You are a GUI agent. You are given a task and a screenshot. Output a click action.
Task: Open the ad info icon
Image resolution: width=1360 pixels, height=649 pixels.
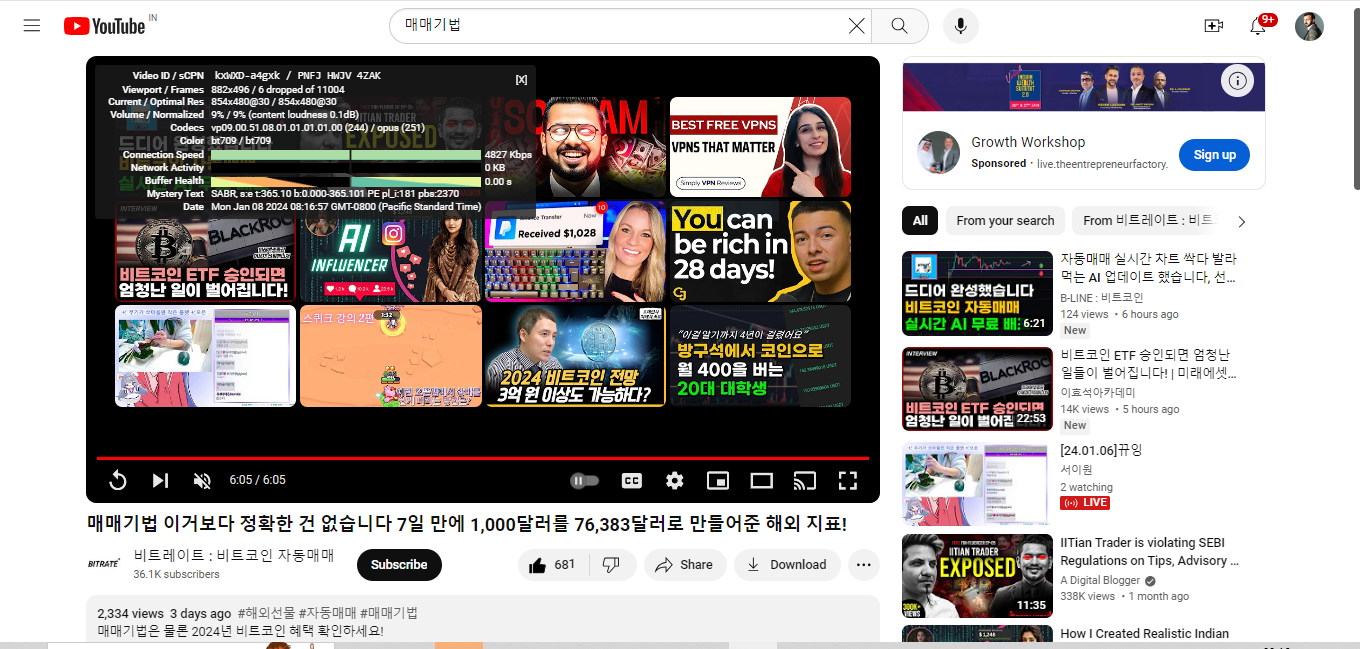[x=1237, y=81]
